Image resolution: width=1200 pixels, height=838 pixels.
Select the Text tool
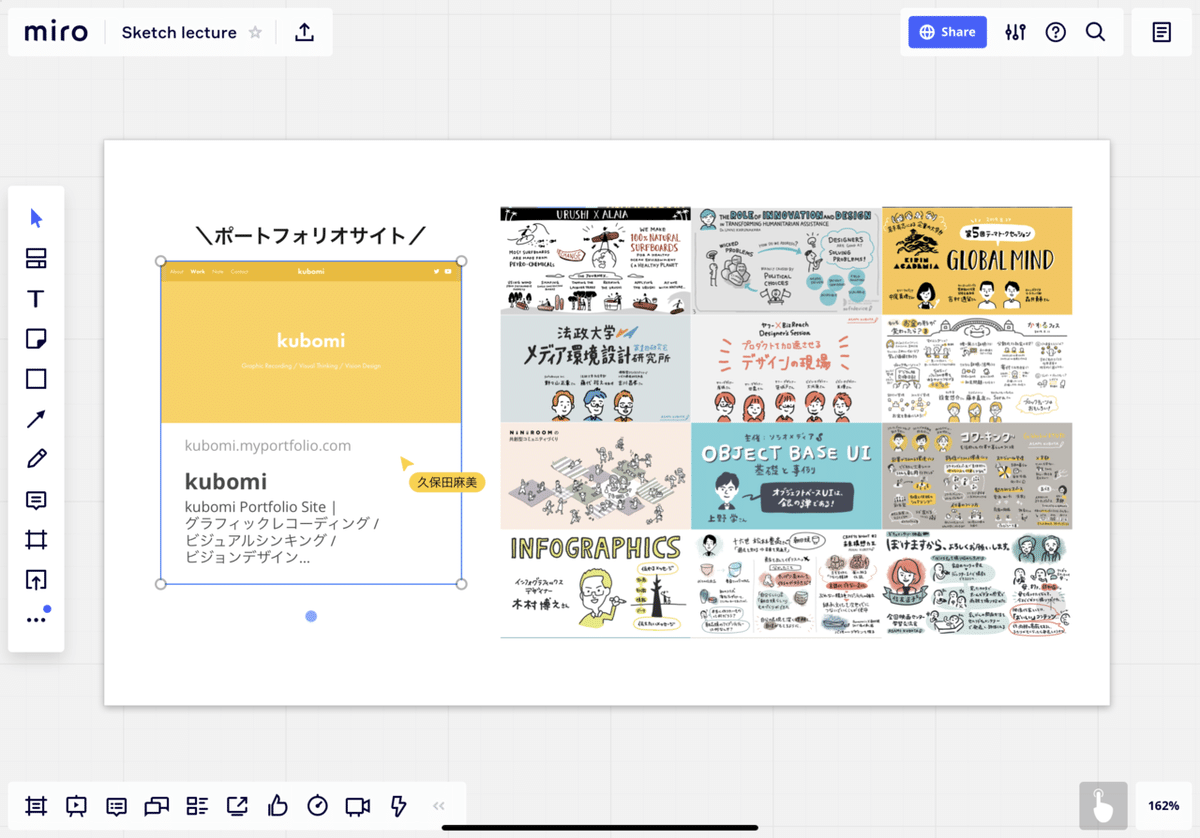coord(35,298)
